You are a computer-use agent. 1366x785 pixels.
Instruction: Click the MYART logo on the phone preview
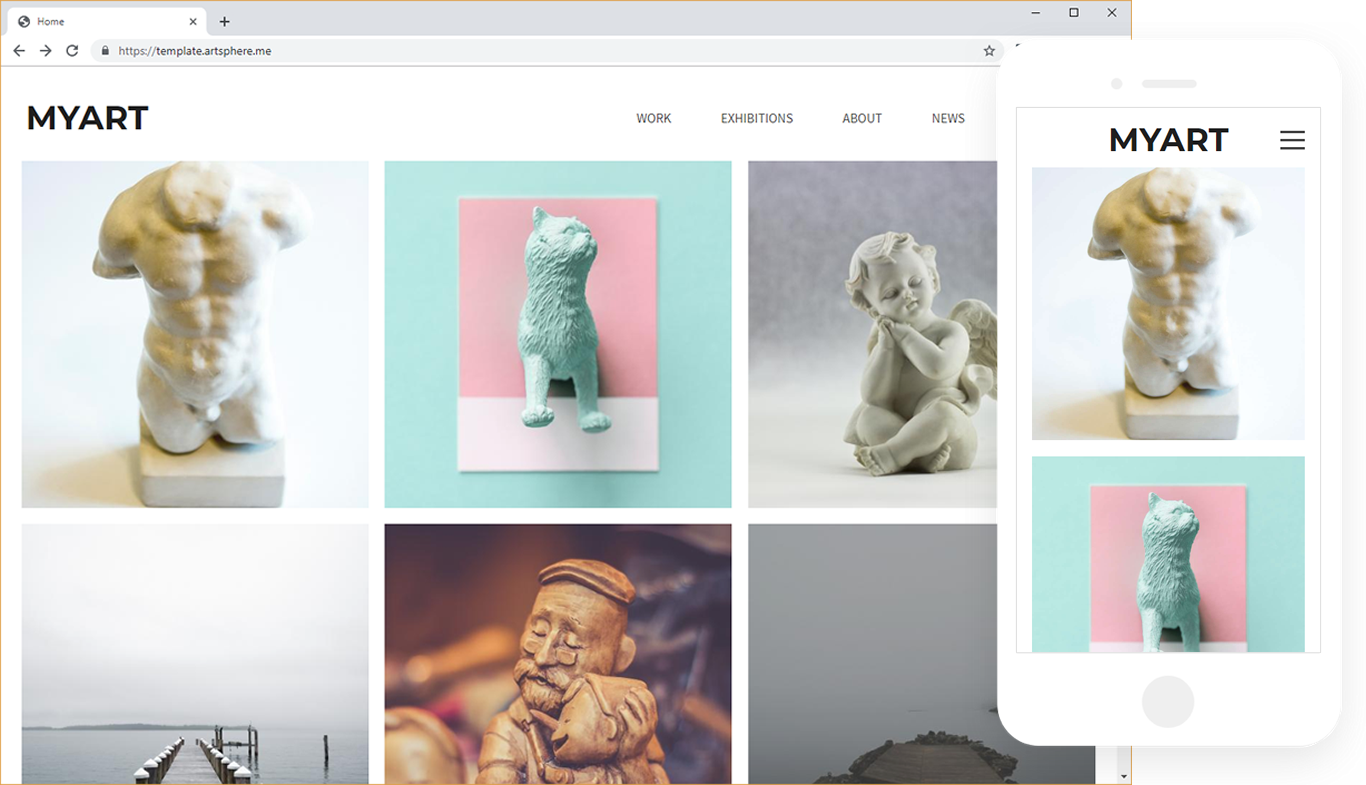pos(1168,140)
